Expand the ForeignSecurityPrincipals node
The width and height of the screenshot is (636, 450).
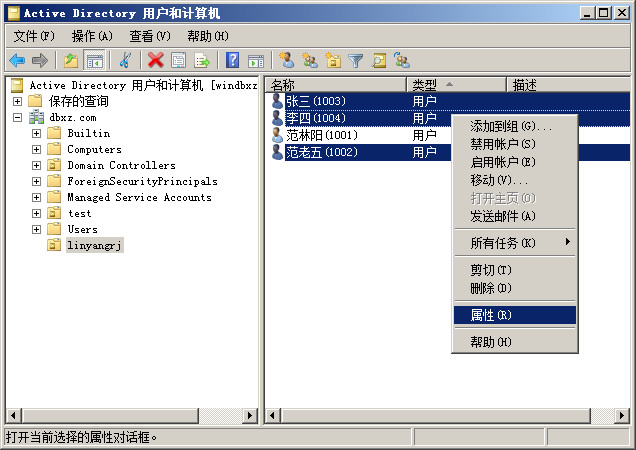click(37, 181)
